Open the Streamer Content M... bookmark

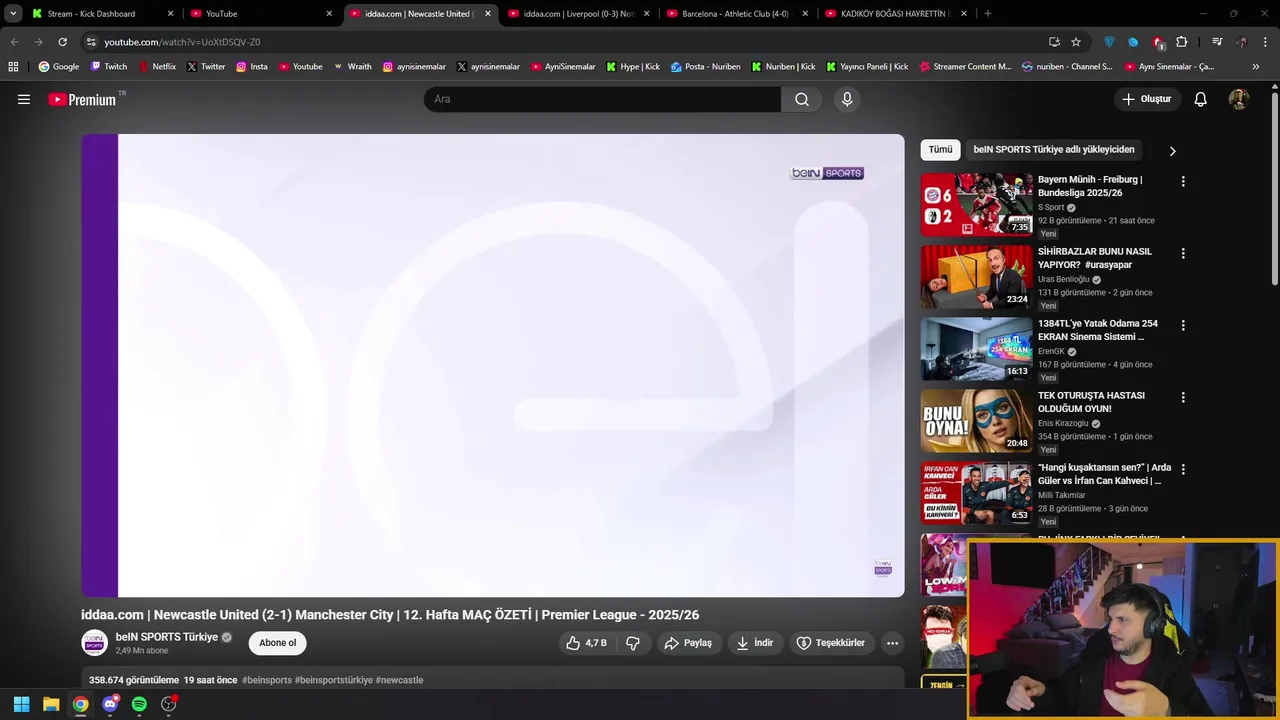[x=965, y=67]
